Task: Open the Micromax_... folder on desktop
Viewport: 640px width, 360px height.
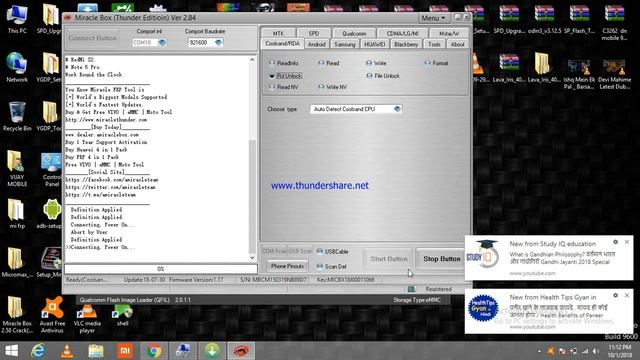Action: (x=17, y=262)
